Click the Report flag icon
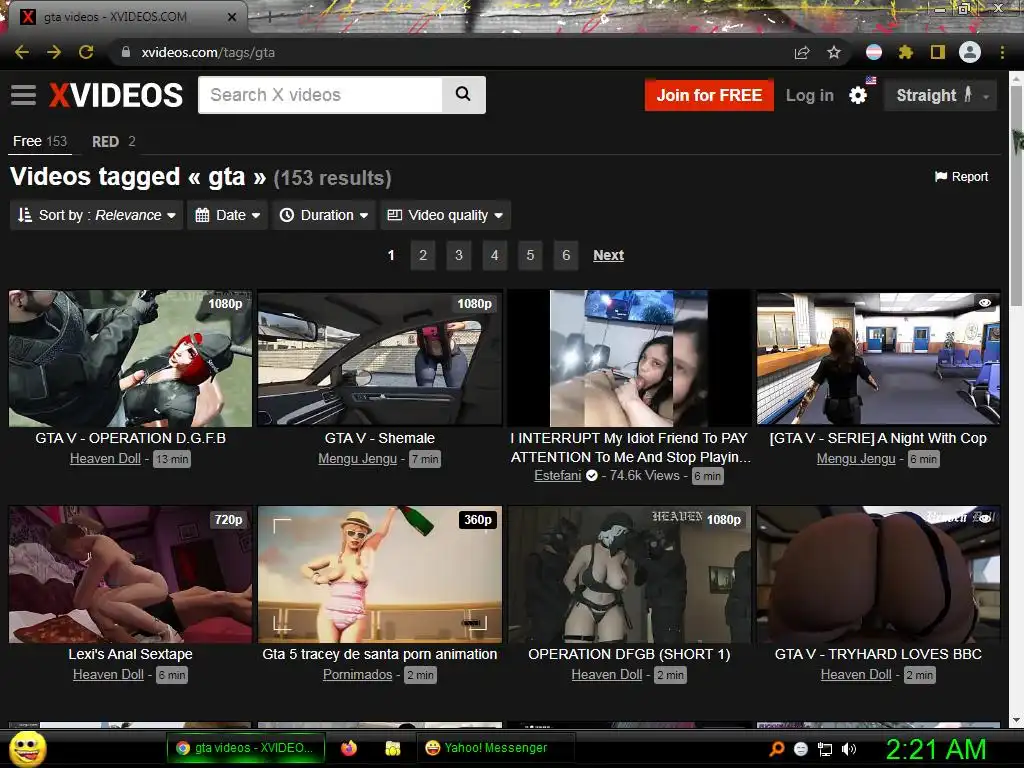The width and height of the screenshot is (1024, 768). 941,177
